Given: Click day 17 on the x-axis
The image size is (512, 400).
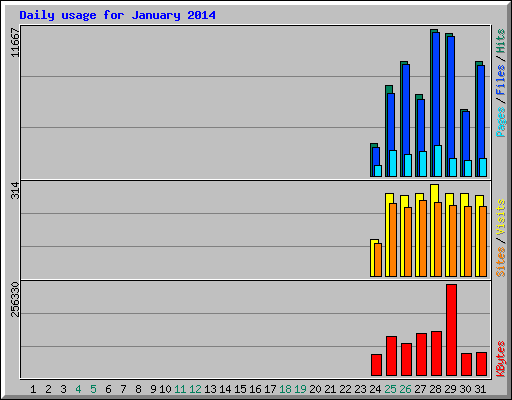Looking at the screenshot, I should (x=270, y=389).
